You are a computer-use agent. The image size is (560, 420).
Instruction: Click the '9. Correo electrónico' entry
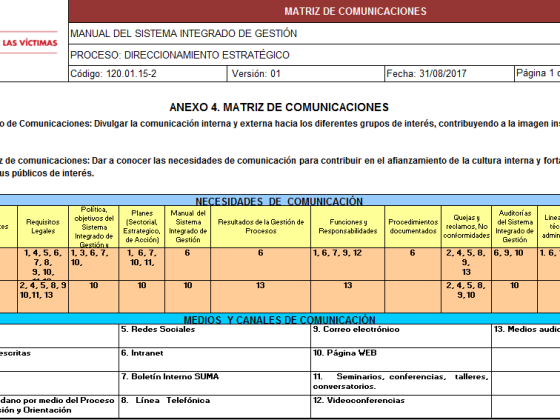401,336
